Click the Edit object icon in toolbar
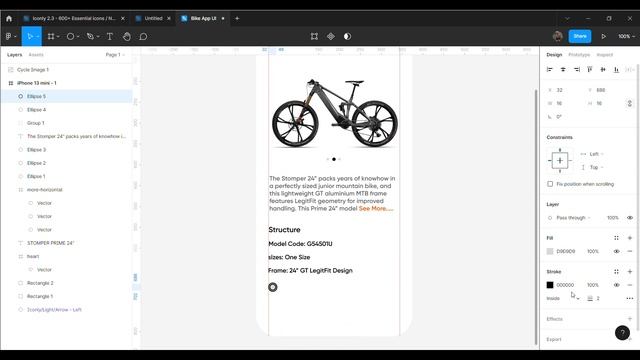The height and width of the screenshot is (360, 640). pyautogui.click(x=314, y=36)
